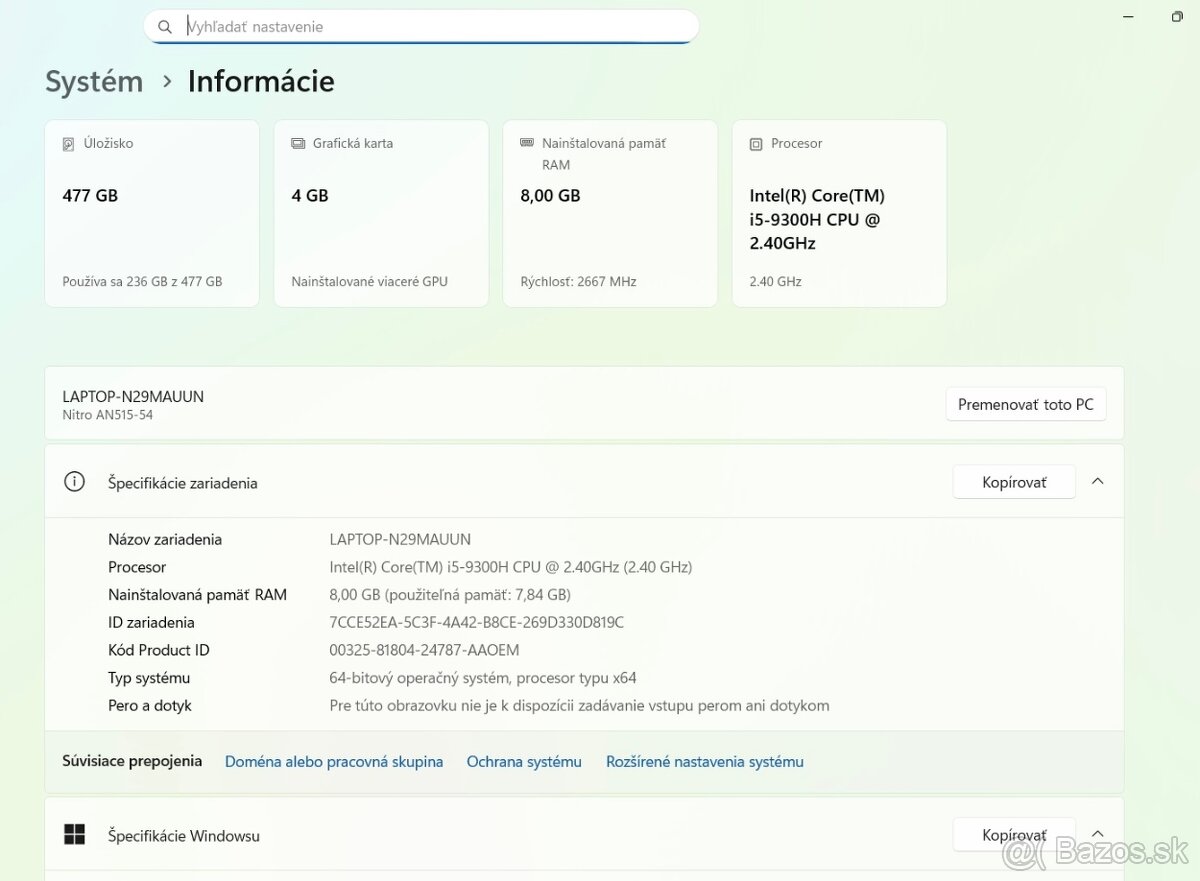Open Rozšírené nastavenia systému link
This screenshot has height=881, width=1200.
(x=704, y=761)
